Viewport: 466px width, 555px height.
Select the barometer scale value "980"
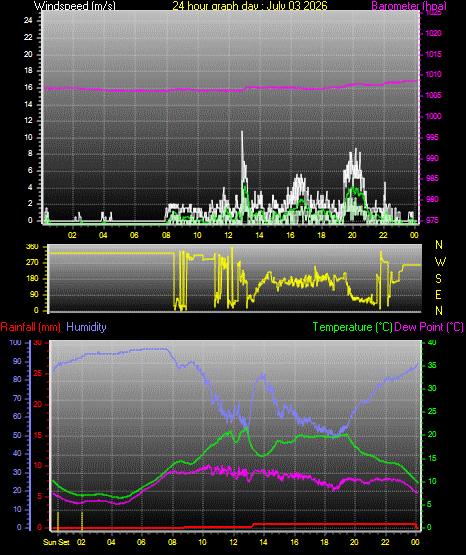[x=432, y=199]
